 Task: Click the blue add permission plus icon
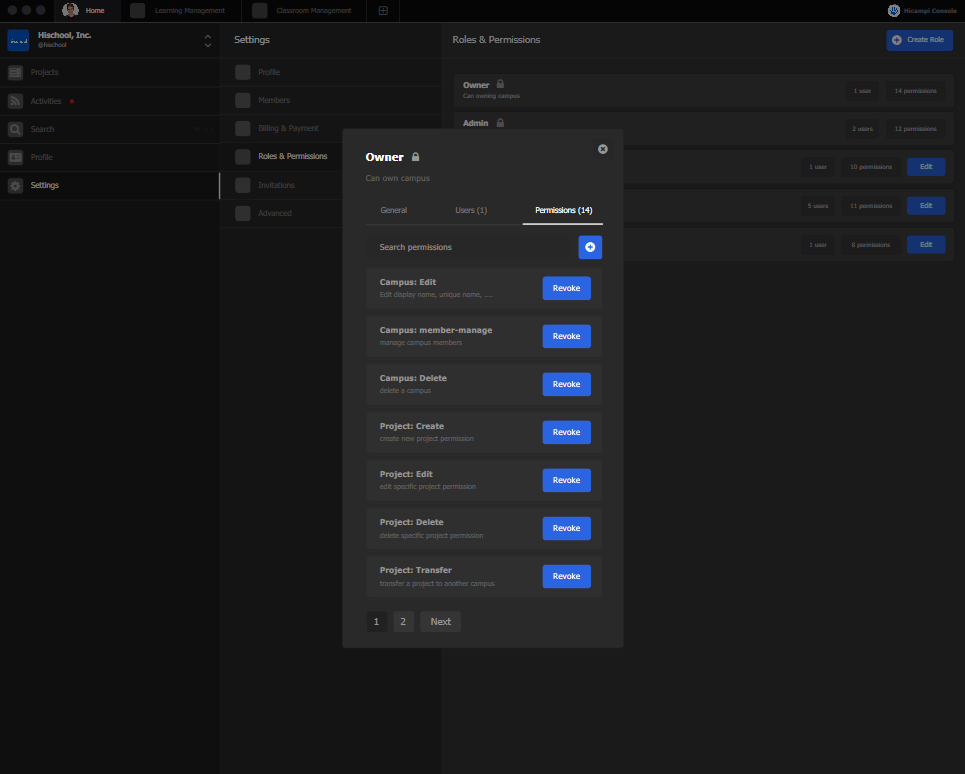coord(590,247)
